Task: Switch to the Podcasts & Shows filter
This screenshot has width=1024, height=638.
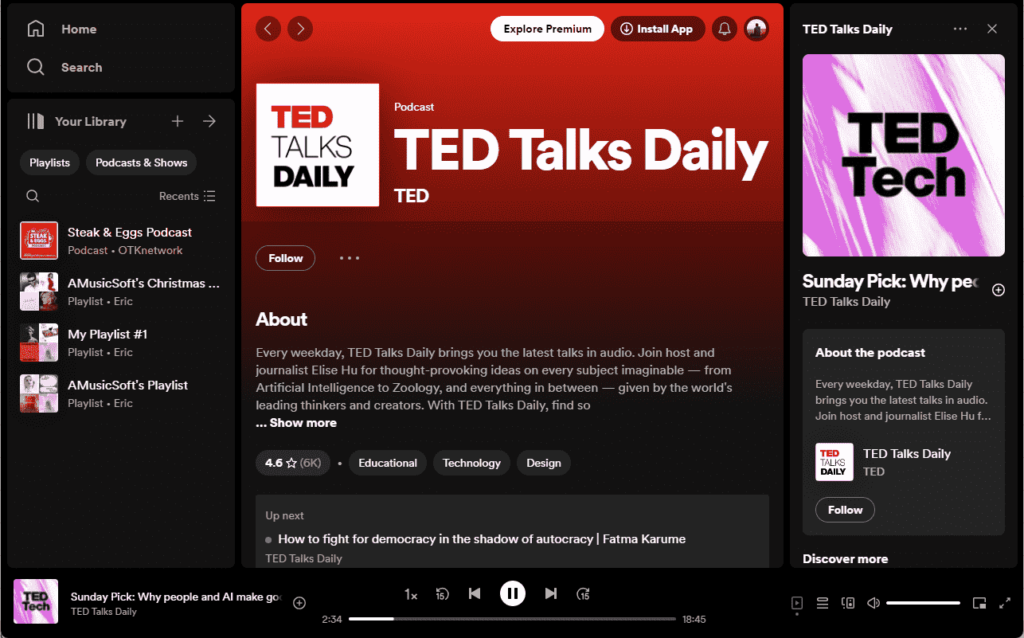Action: coord(140,162)
